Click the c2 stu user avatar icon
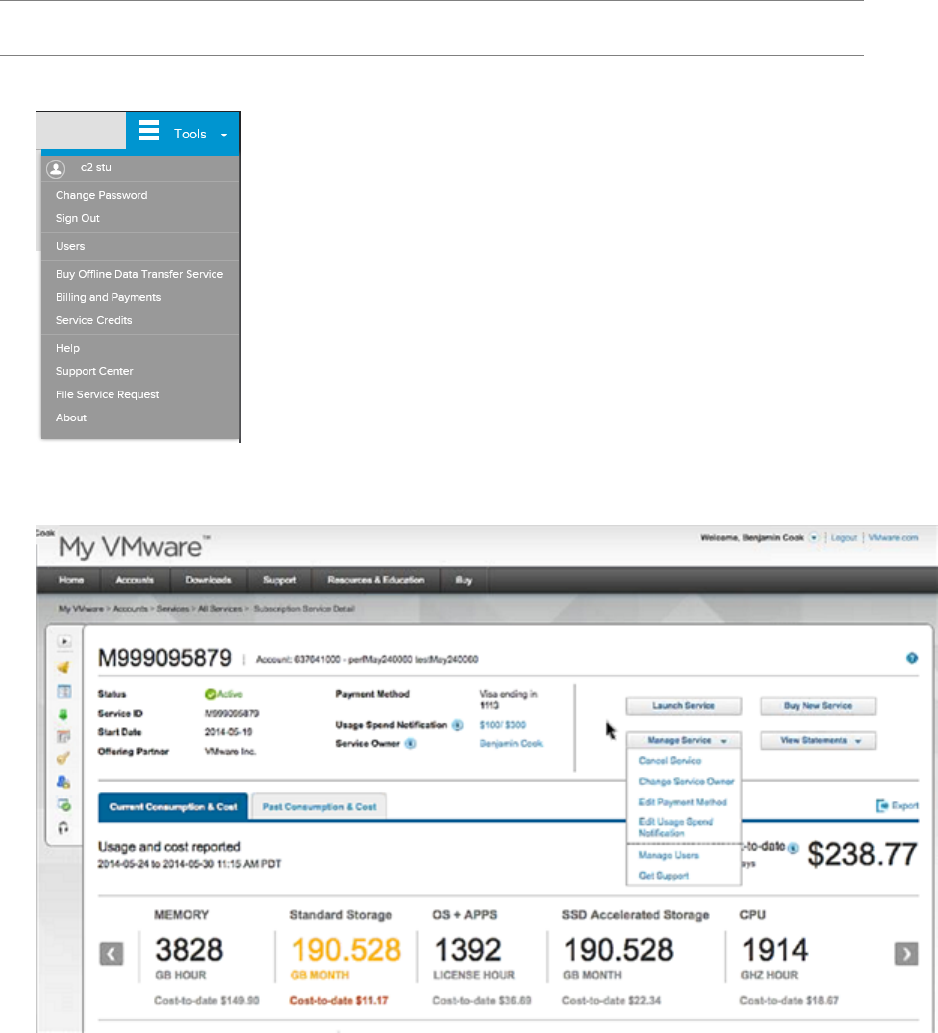The width and height of the screenshot is (938, 1033). (56, 169)
